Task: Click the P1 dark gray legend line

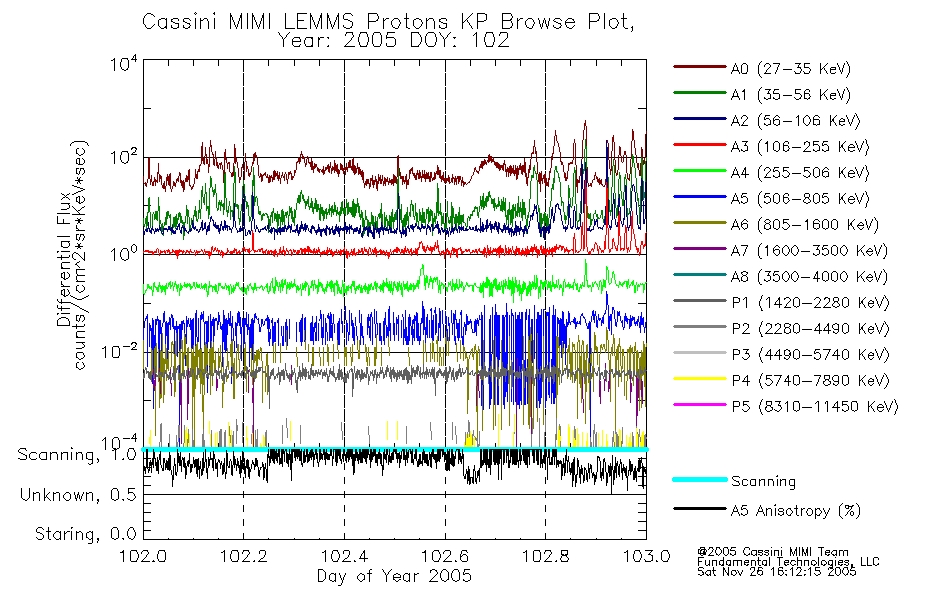Action: [x=700, y=301]
